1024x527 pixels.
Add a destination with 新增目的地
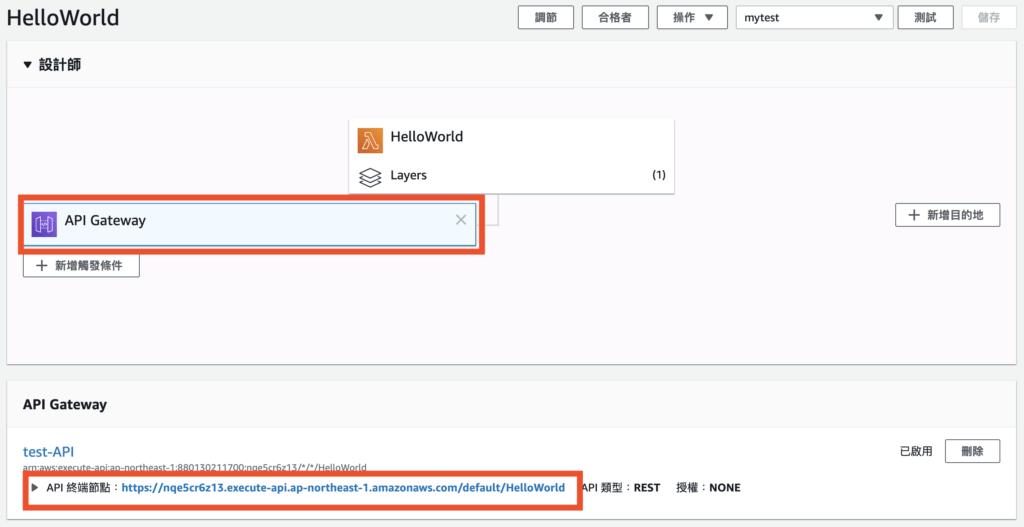click(947, 215)
